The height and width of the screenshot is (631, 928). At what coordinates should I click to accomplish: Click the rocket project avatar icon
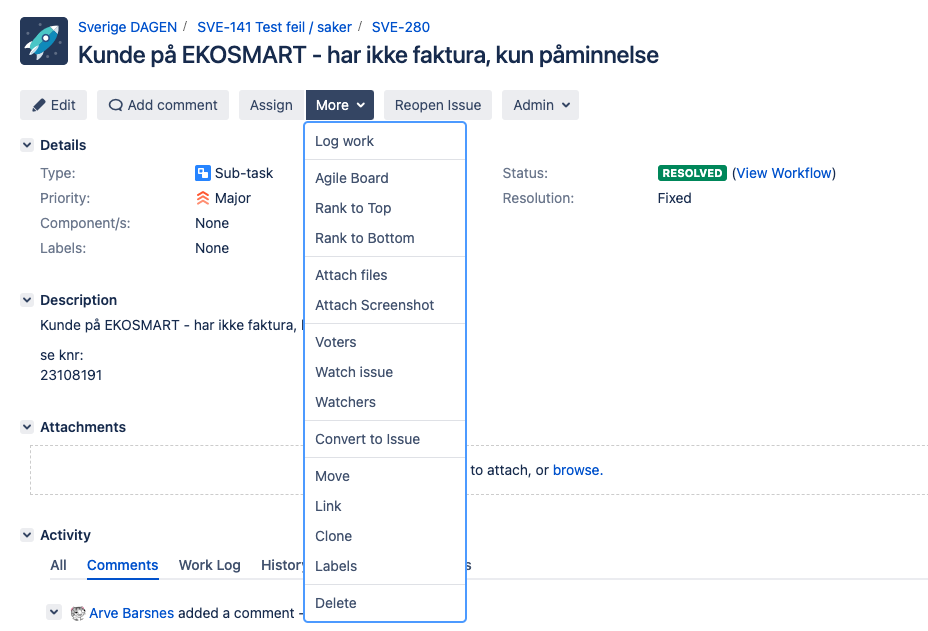44,41
